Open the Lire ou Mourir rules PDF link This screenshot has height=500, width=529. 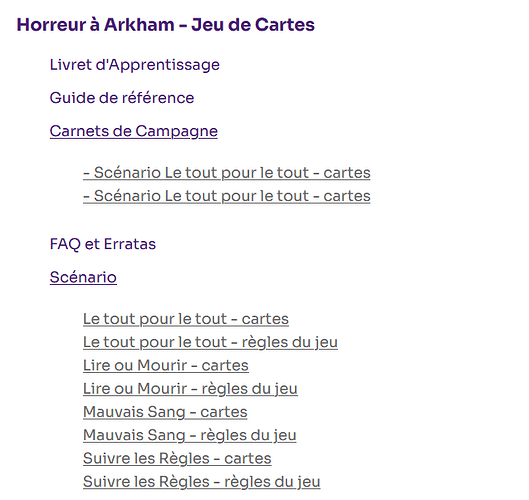tap(190, 389)
